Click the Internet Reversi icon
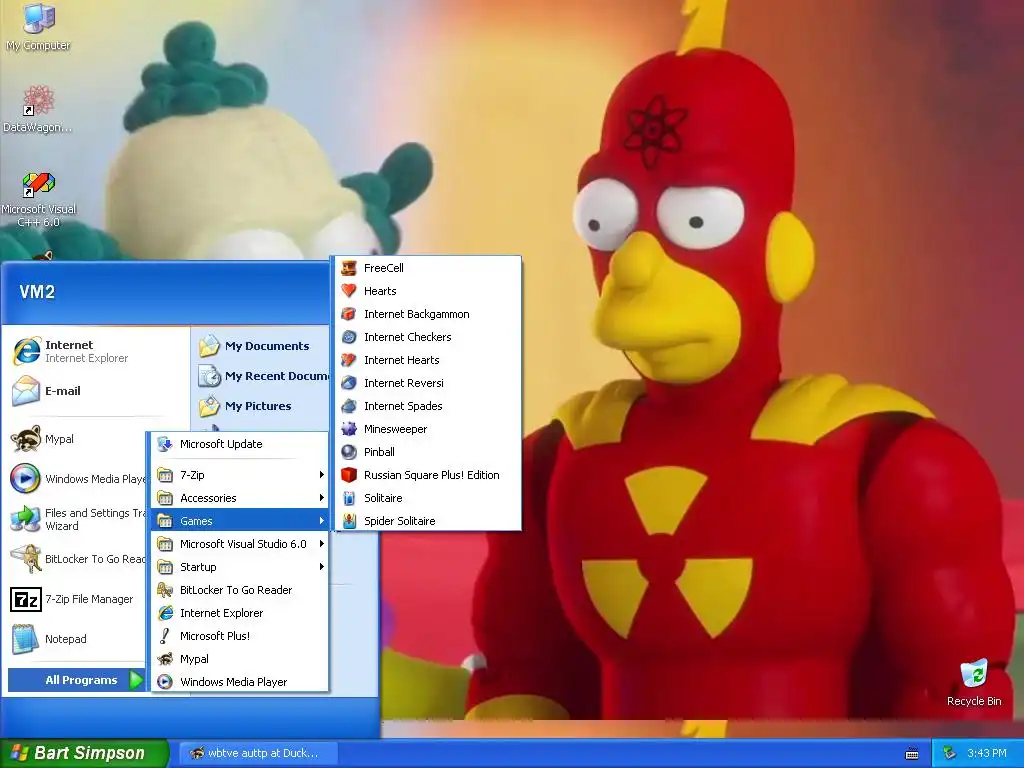The height and width of the screenshot is (768, 1024). (x=349, y=383)
